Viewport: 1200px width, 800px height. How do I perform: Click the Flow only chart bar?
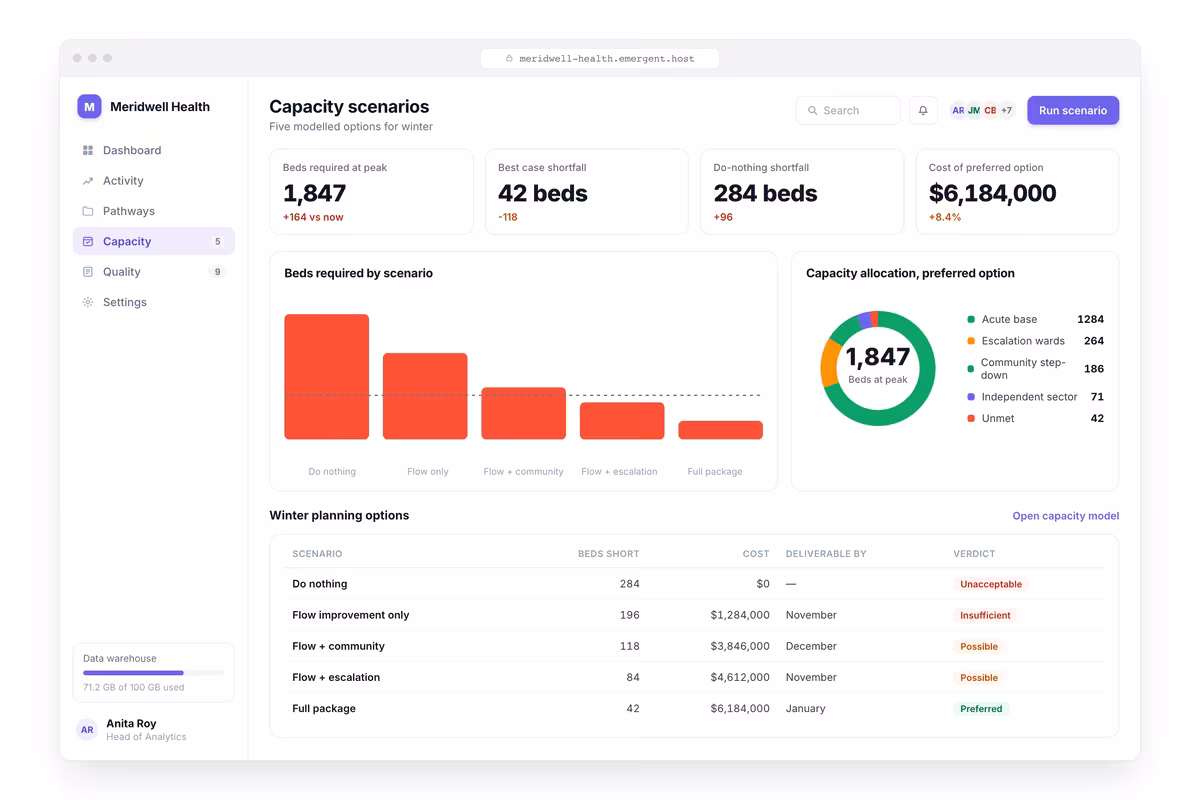[x=425, y=396]
